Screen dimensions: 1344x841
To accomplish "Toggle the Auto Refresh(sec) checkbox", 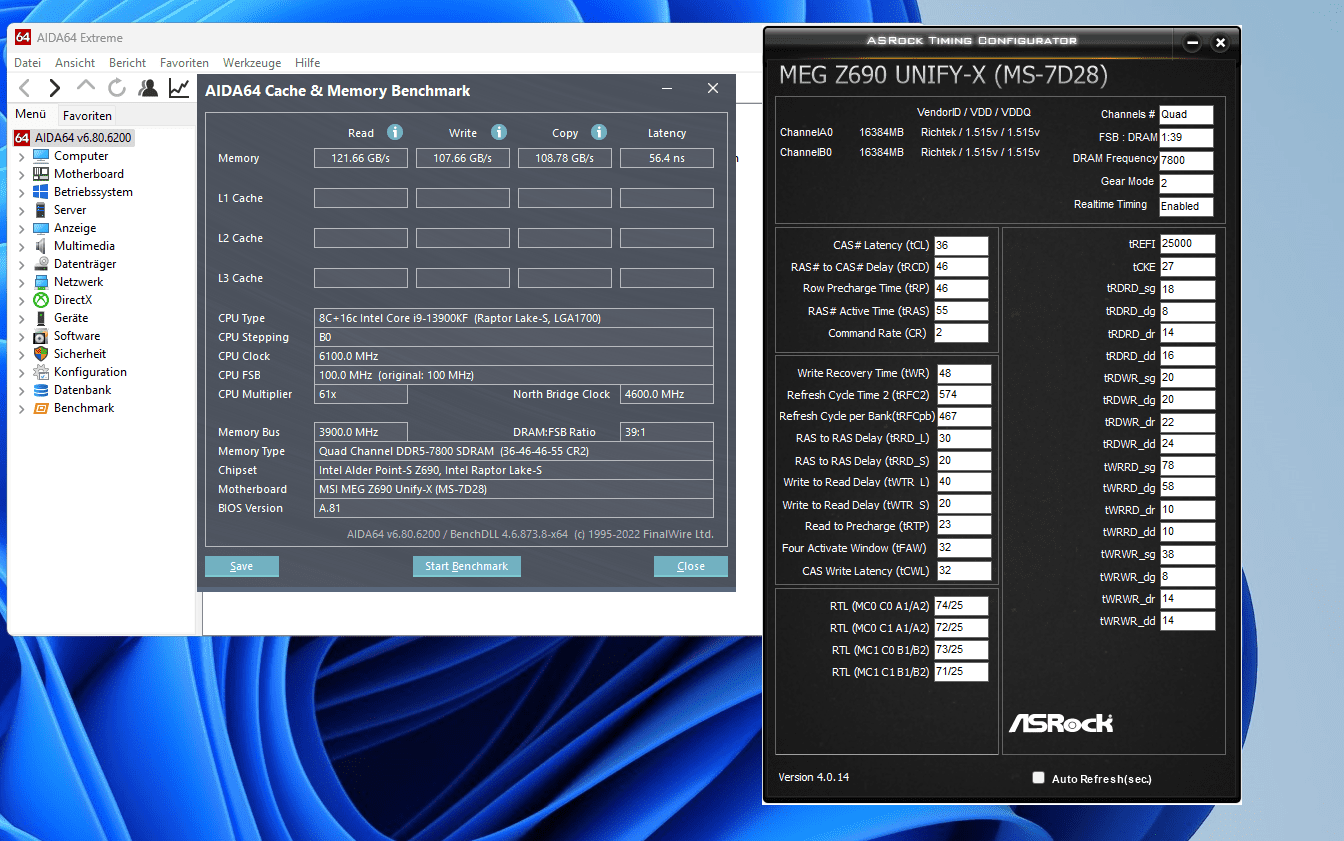I will tap(1038, 777).
